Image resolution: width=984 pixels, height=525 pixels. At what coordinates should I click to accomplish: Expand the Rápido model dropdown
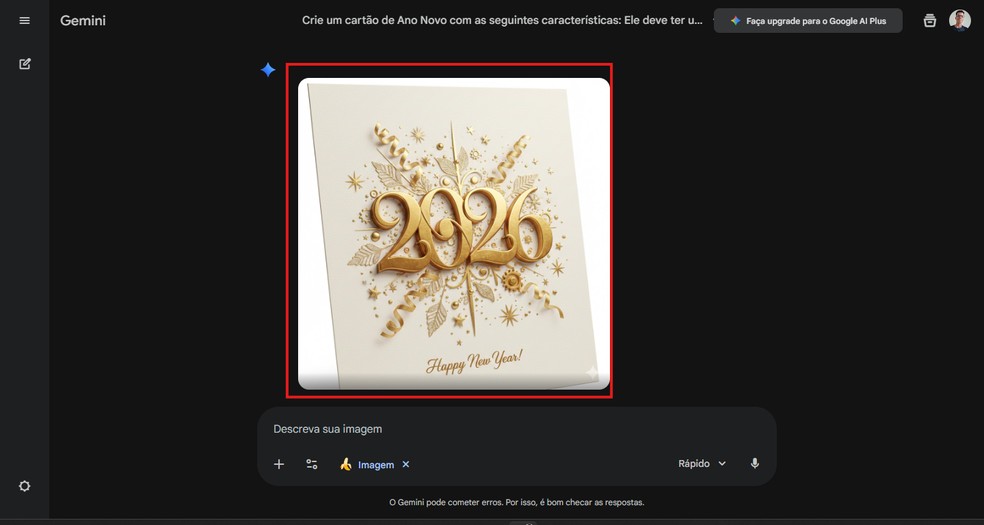[x=702, y=464]
